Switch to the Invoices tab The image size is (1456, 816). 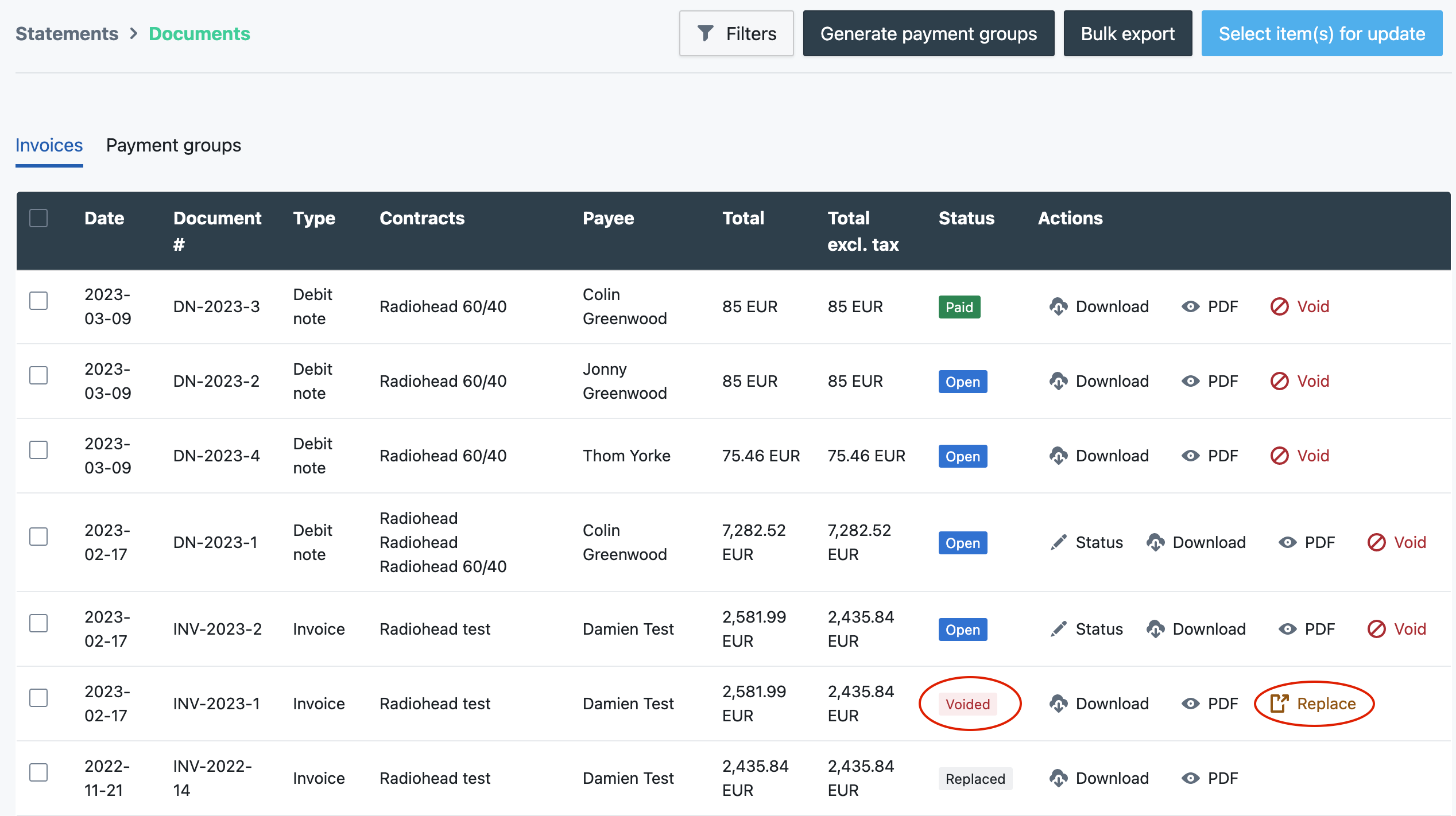49,145
